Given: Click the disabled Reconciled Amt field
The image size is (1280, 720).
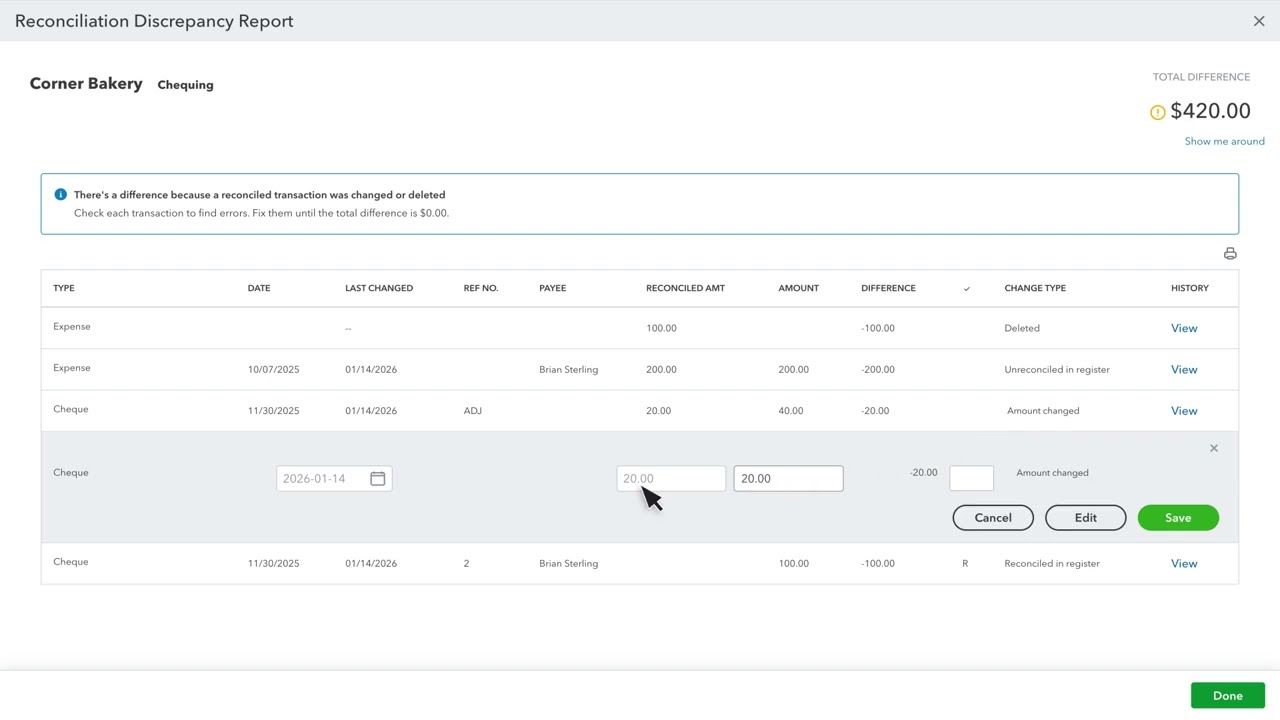Looking at the screenshot, I should pyautogui.click(x=671, y=479).
